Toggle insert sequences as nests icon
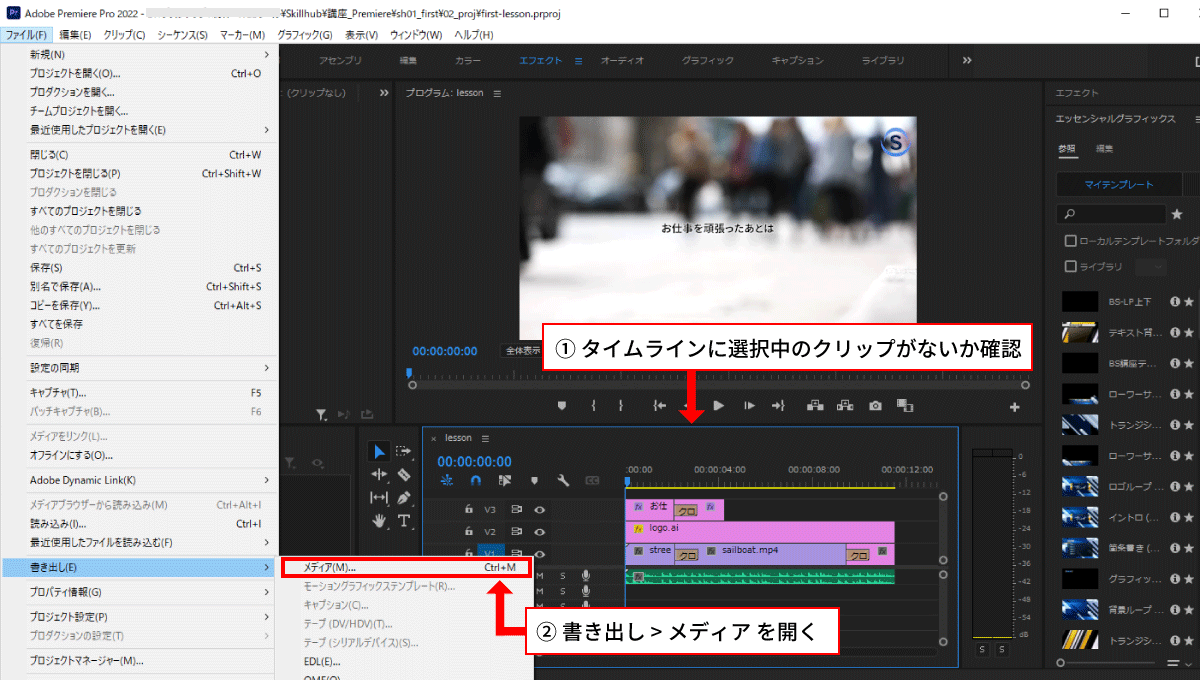The image size is (1200, 680). point(446,480)
